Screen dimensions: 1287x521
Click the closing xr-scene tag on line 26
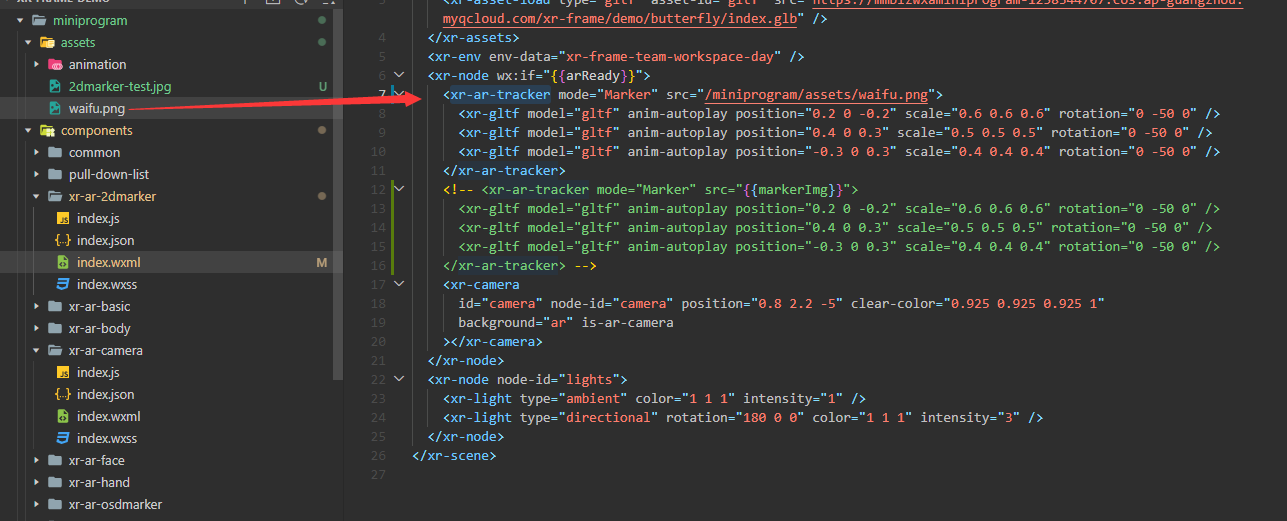click(454, 455)
